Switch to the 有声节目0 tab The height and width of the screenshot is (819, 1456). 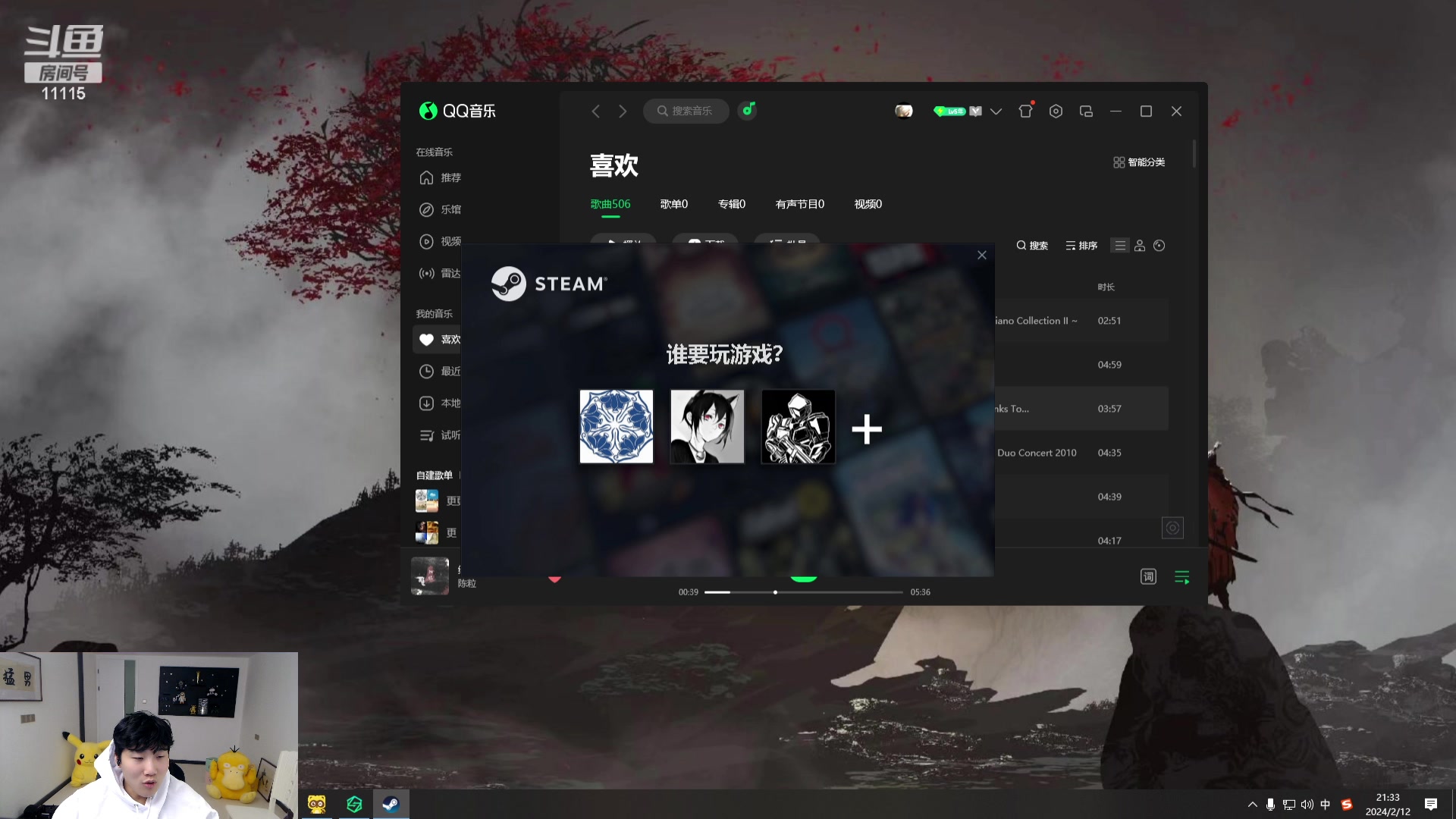tap(800, 204)
